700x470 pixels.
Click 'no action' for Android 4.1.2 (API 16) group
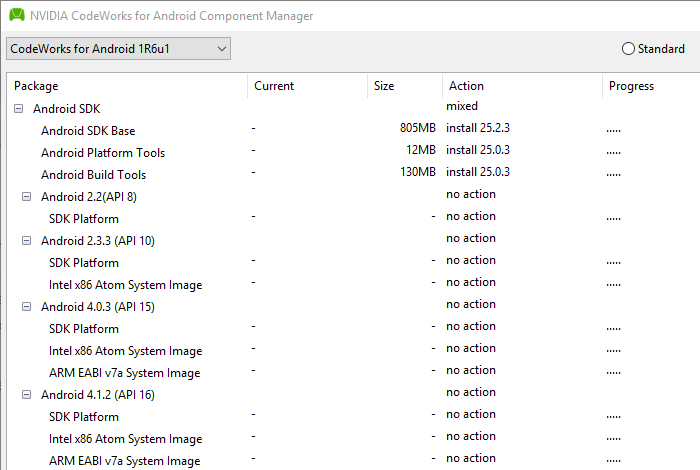tap(471, 392)
